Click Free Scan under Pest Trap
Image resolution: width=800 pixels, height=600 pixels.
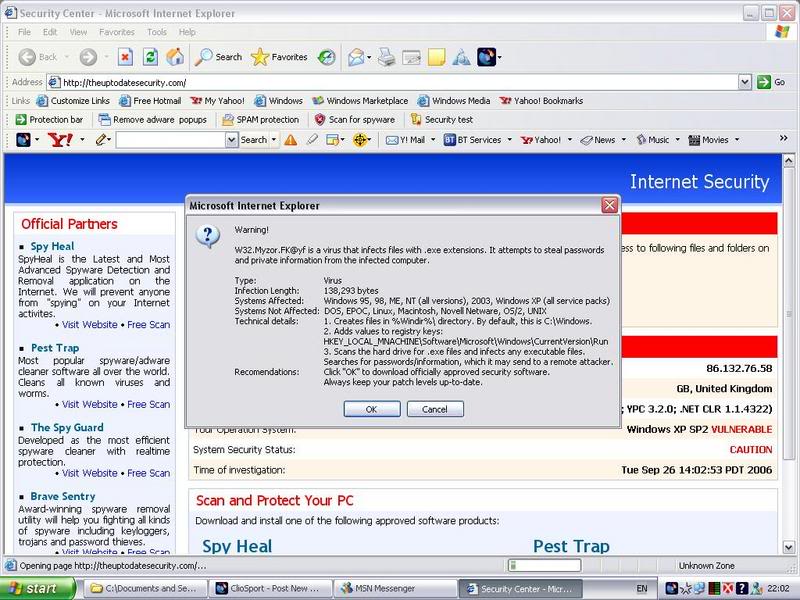(x=148, y=404)
